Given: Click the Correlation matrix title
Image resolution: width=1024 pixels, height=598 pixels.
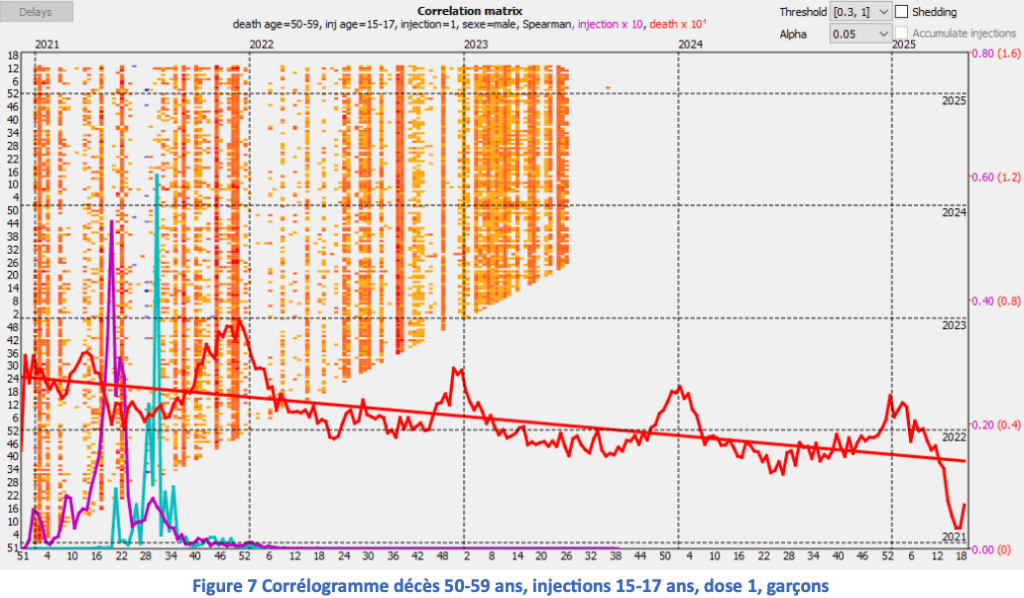Looking at the screenshot, I should coord(463,10).
